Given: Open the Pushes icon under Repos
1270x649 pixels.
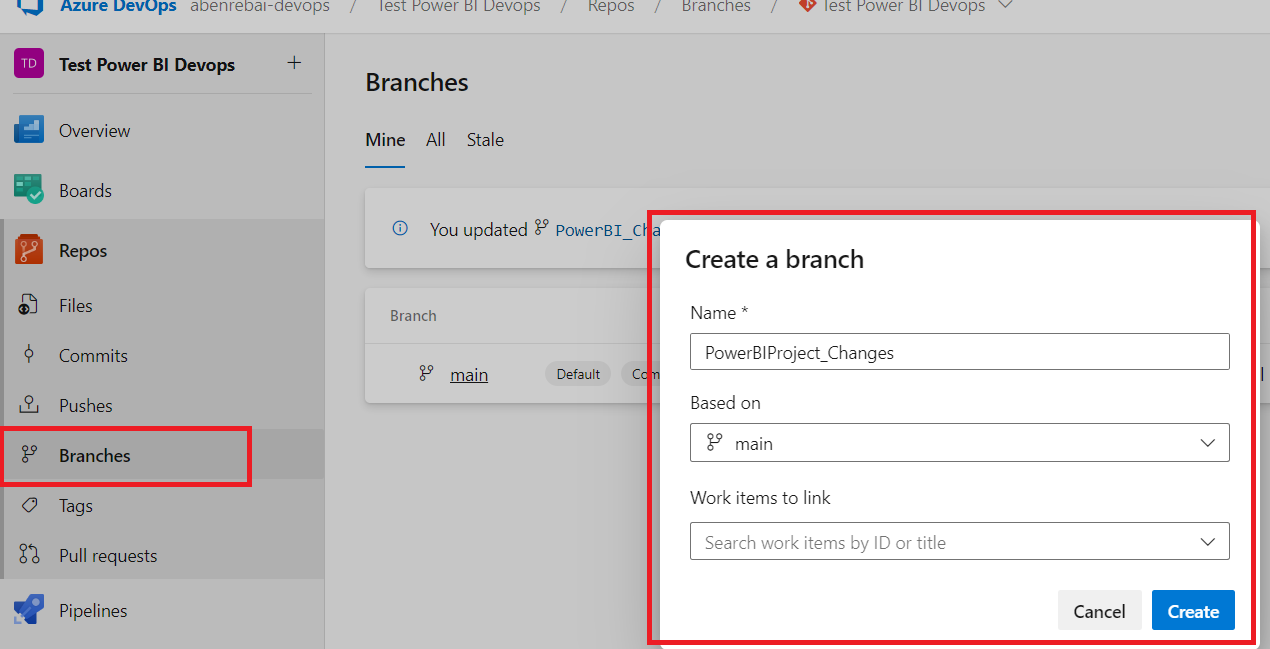Looking at the screenshot, I should 28,405.
